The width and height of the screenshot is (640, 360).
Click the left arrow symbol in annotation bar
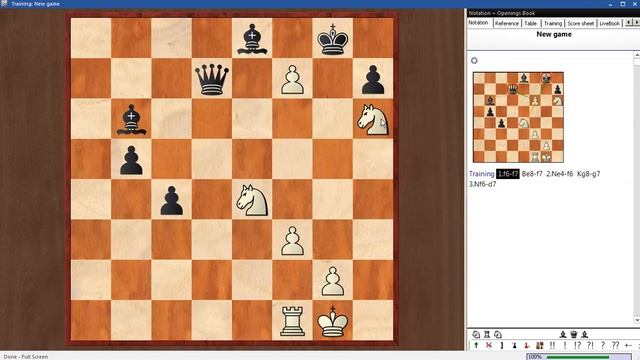[x=629, y=345]
